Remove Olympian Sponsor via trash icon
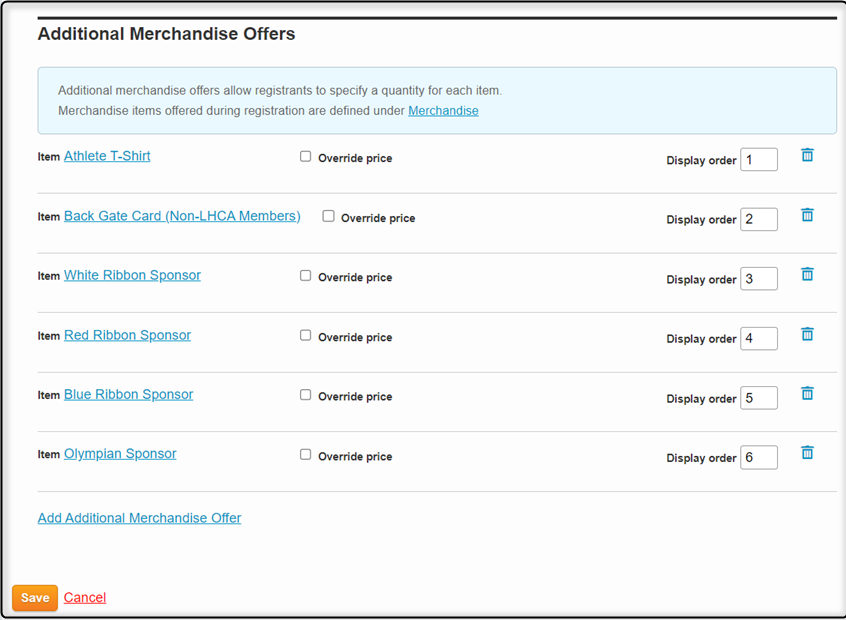 pos(807,453)
